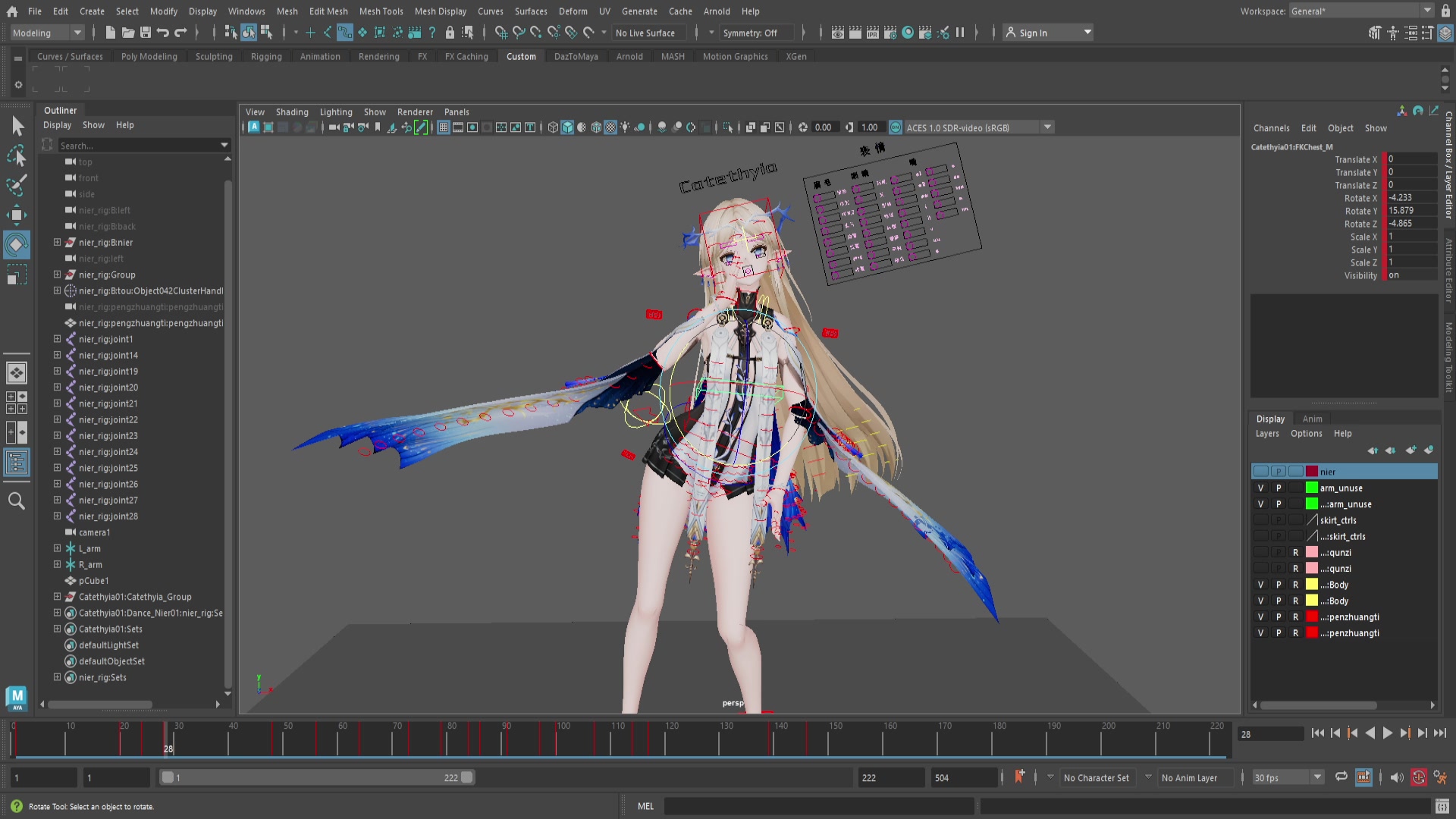Toggle playback P for nier layer
This screenshot has height=819, width=1456.
1278,472
